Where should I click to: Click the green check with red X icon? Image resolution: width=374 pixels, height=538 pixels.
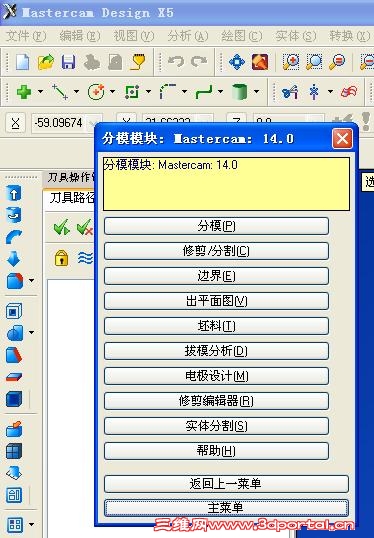[x=85, y=227]
